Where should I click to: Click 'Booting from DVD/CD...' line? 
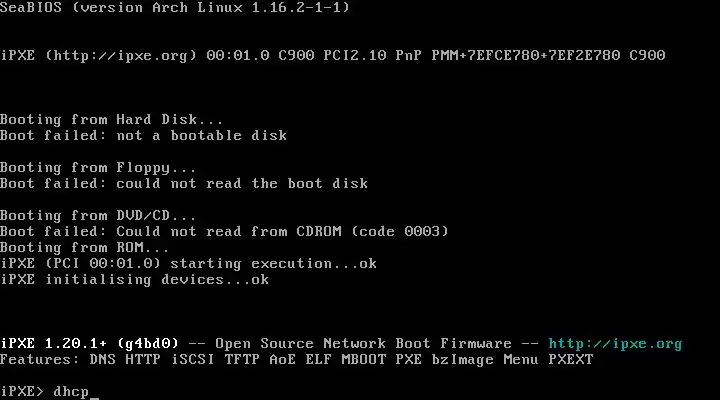pos(98,215)
